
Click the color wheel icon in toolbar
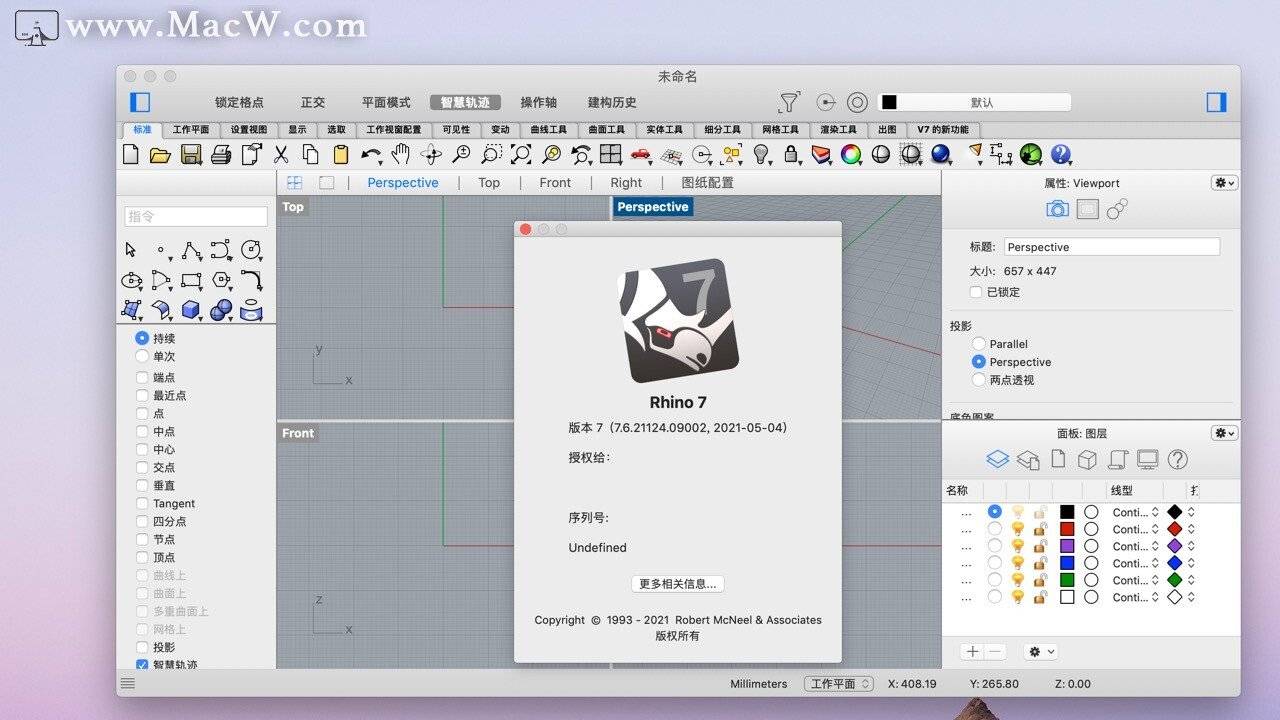point(851,154)
